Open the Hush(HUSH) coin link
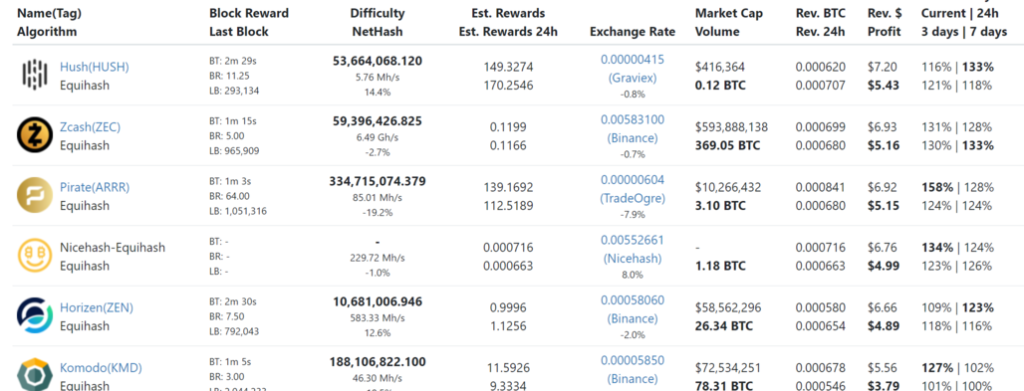The height and width of the screenshot is (391, 1024). pyautogui.click(x=95, y=67)
